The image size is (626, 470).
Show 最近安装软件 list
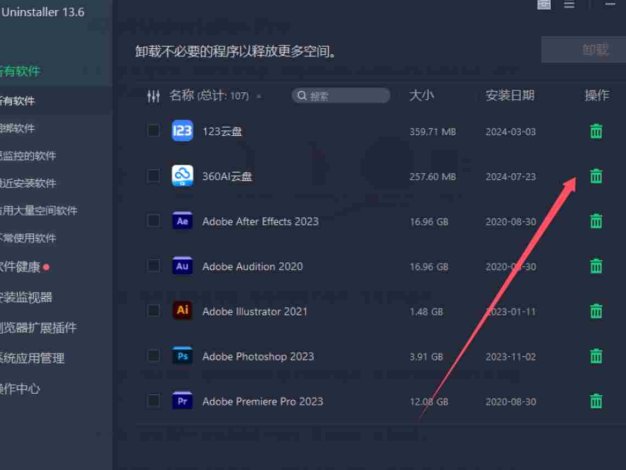(x=28, y=183)
